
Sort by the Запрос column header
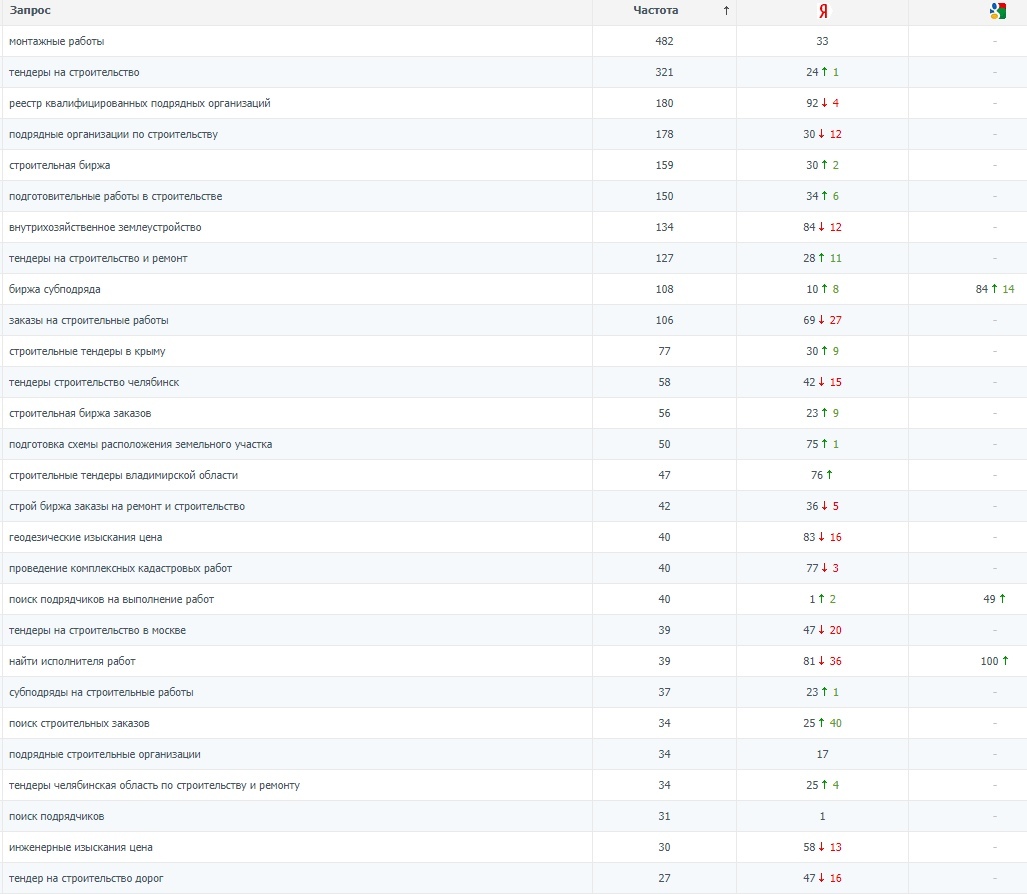30,10
